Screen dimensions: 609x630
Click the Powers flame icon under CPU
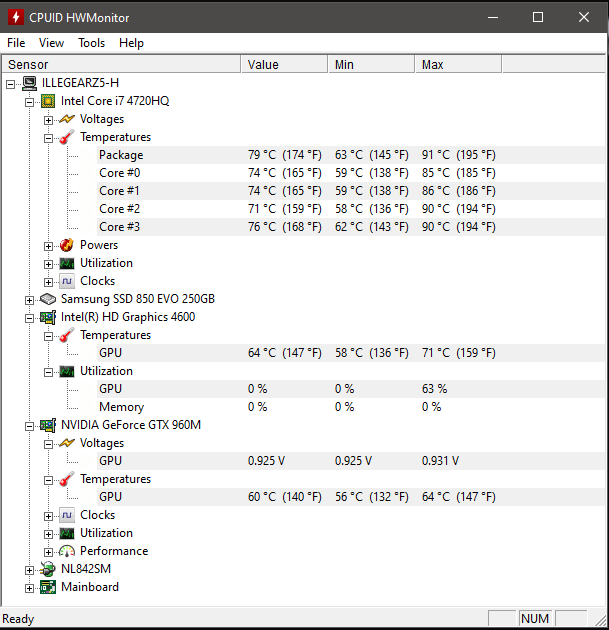[67, 245]
